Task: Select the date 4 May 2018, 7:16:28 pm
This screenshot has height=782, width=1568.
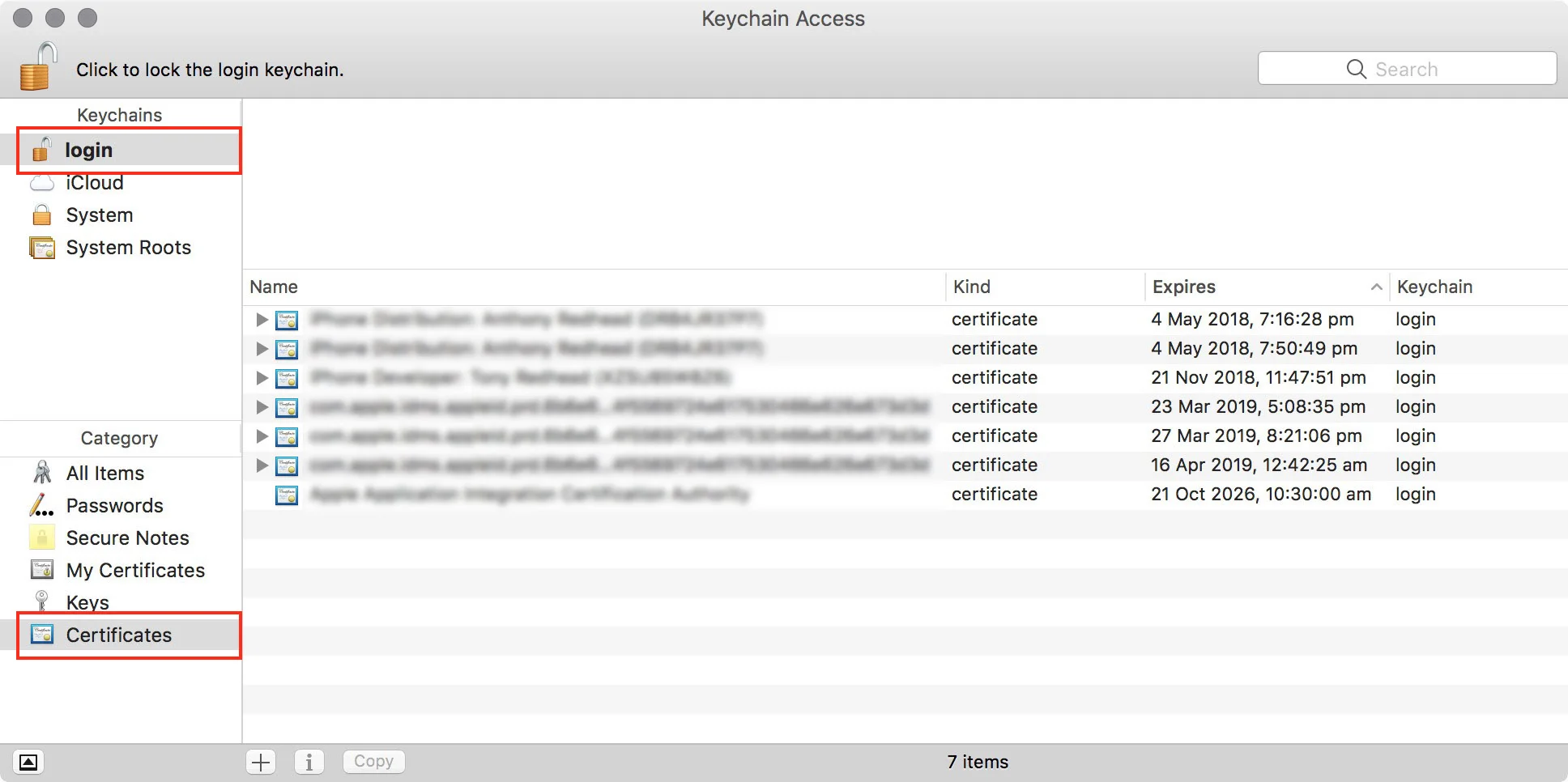Action: pyautogui.click(x=1252, y=320)
